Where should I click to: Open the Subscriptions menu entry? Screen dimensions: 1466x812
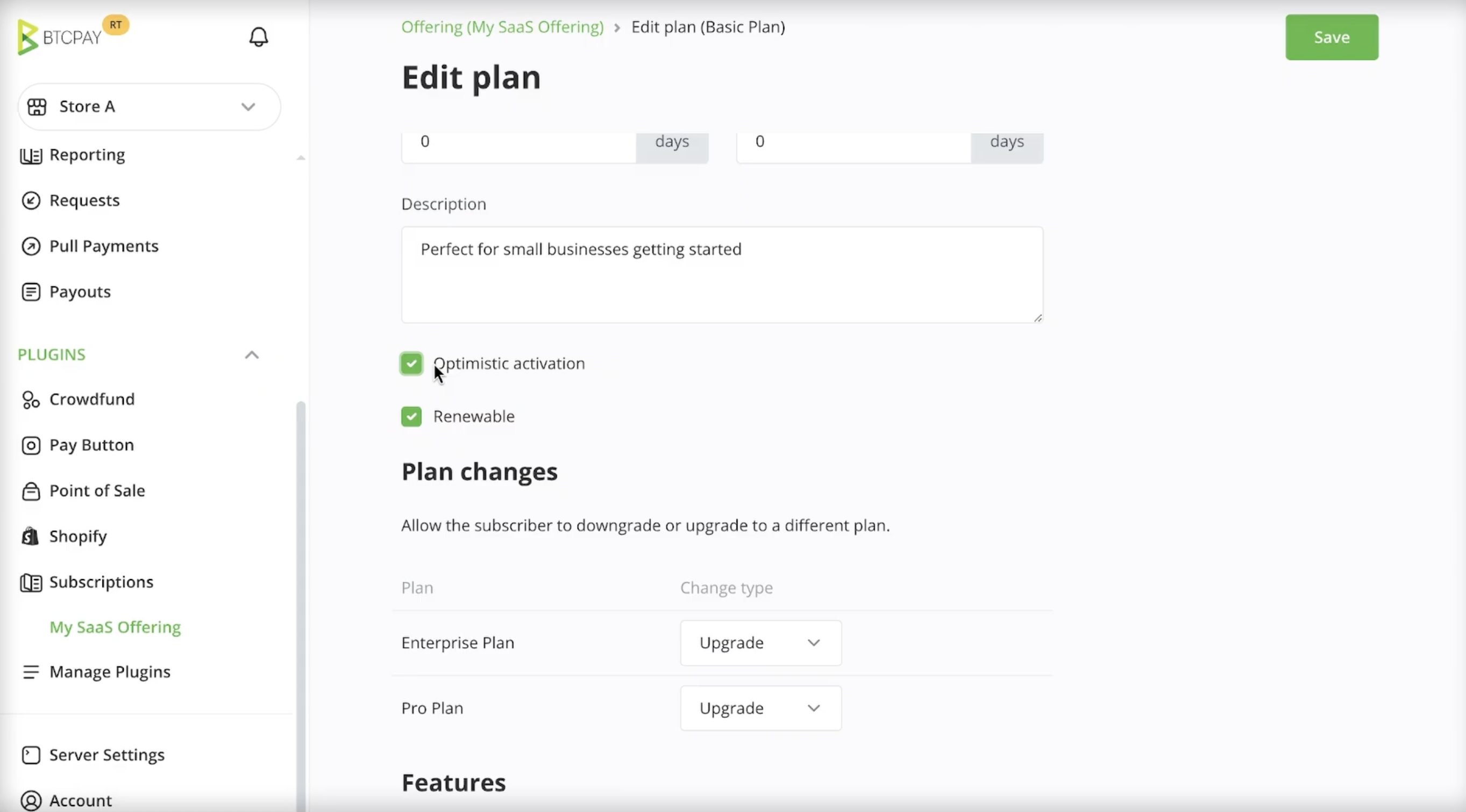[101, 581]
